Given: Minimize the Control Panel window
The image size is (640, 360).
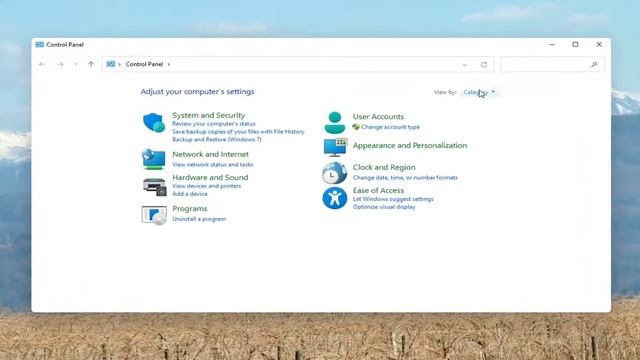Looking at the screenshot, I should (552, 44).
